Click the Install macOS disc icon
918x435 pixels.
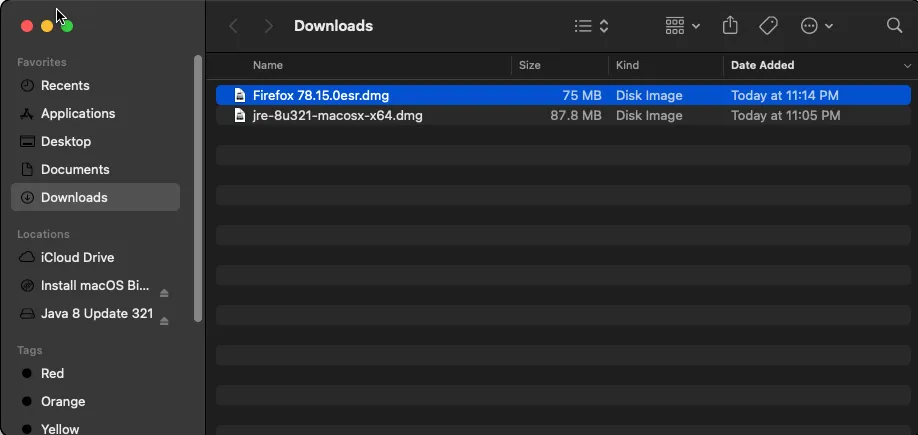tap(27, 286)
